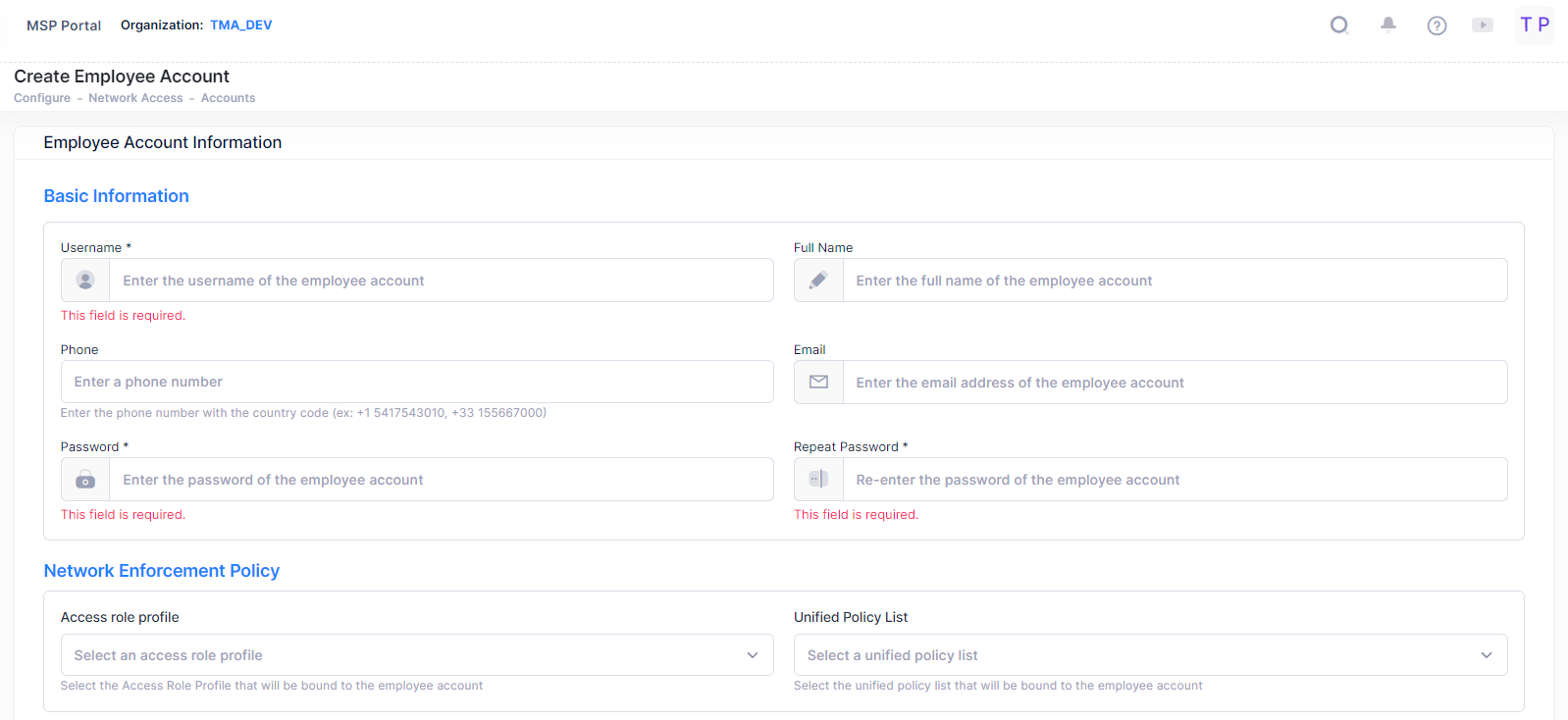Click the icon beside Repeat Password field
Viewport: 1568px width, 720px height.
(818, 480)
